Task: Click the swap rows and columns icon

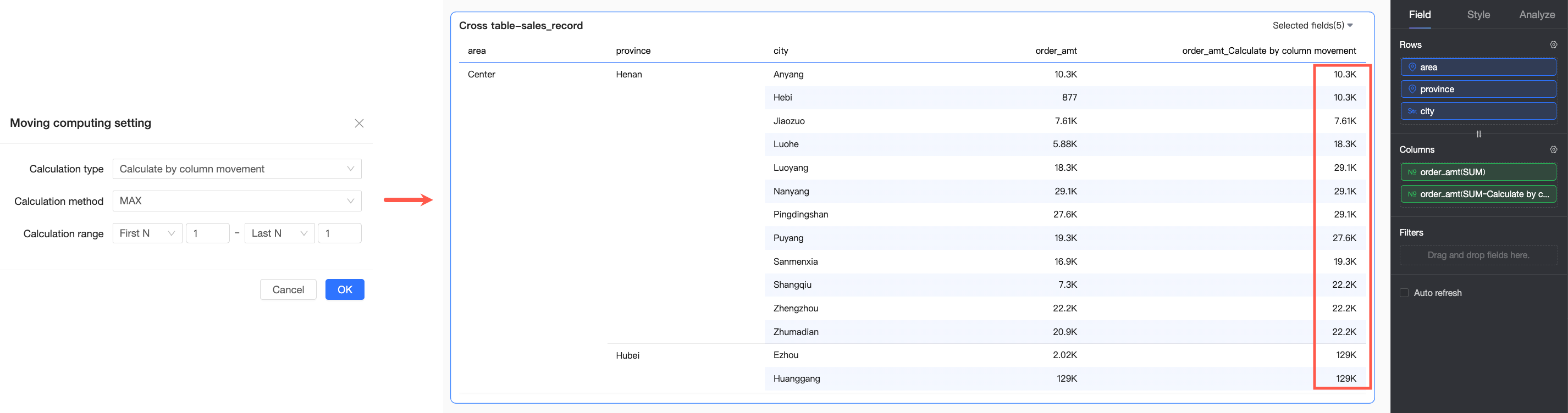Action: pos(1478,134)
